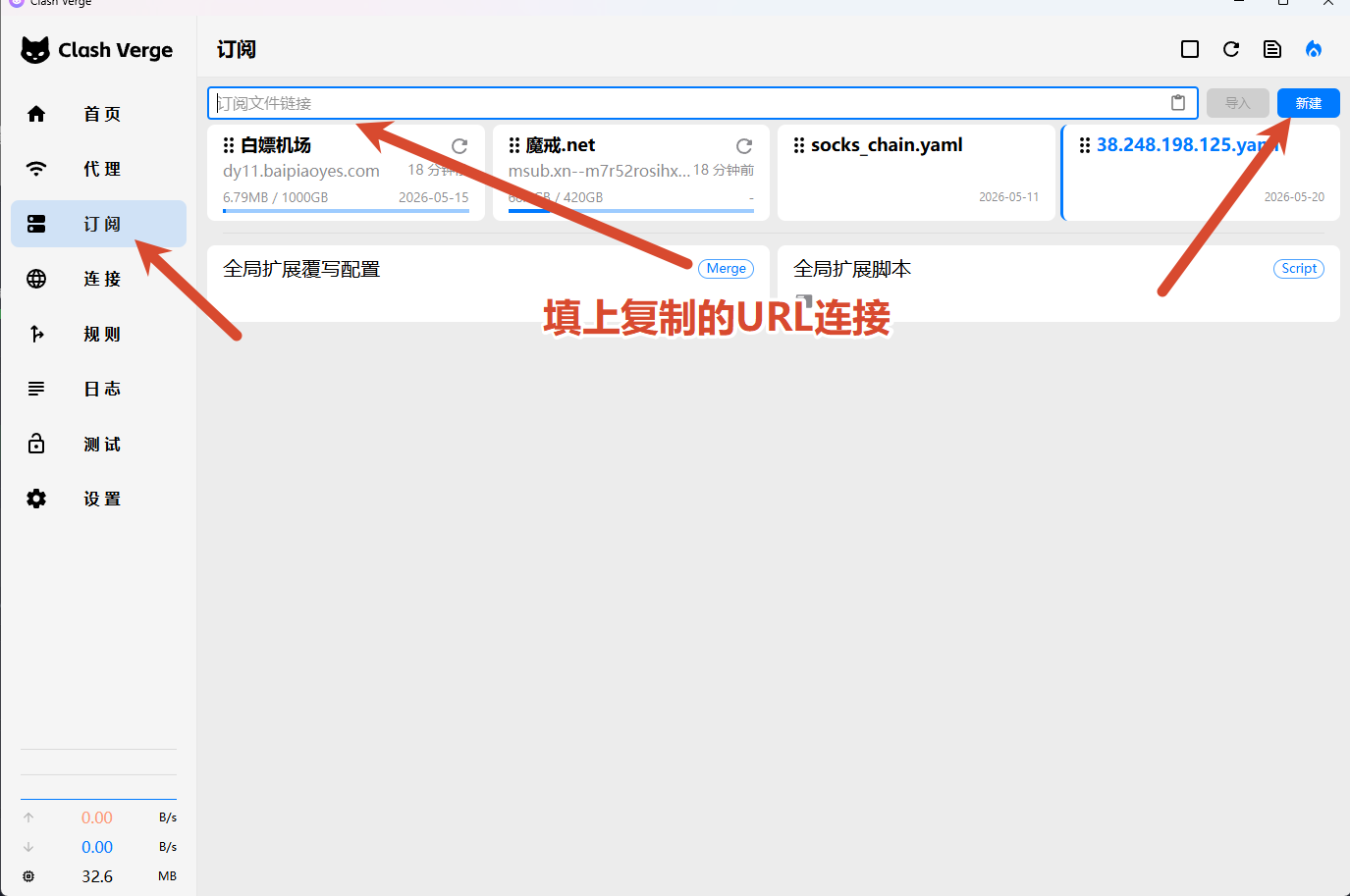This screenshot has width=1350, height=896.
Task: Click the profiles server icon
Action: [36, 224]
